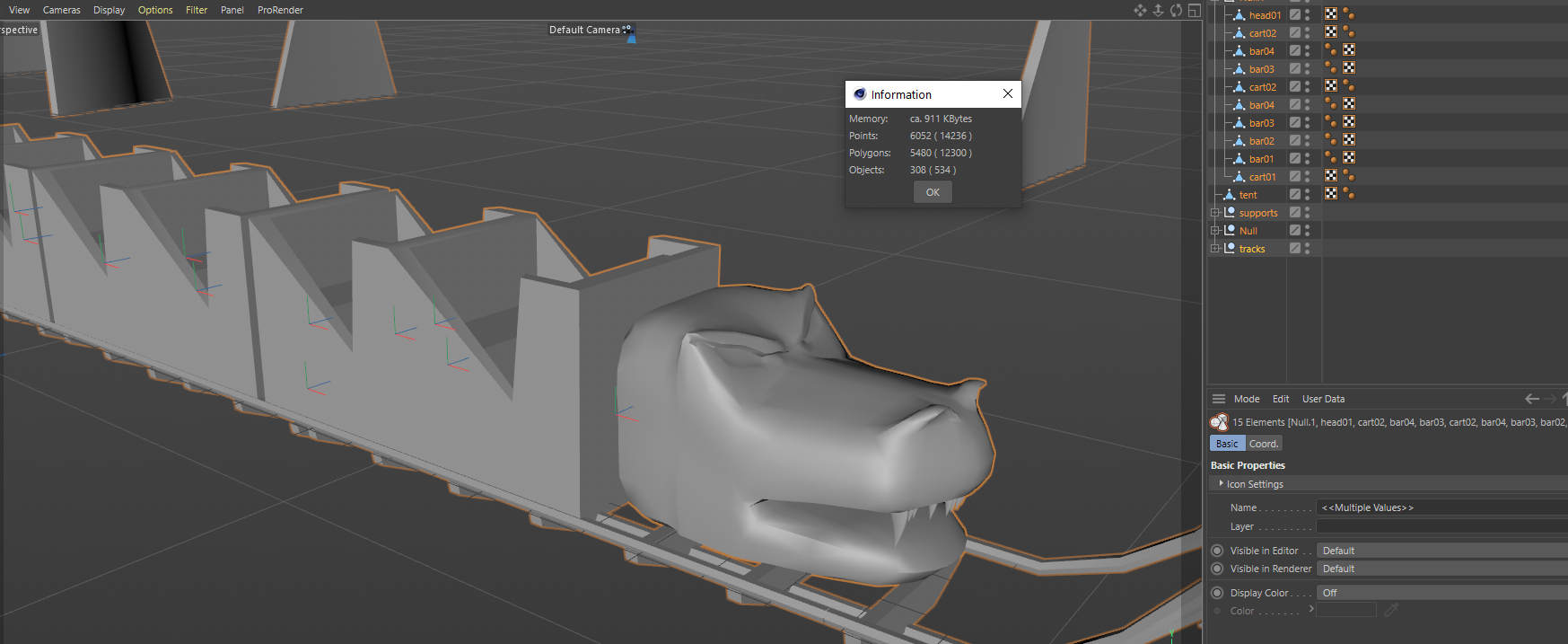Click the 15 Elements multi-object icon
The height and width of the screenshot is (644, 1568).
click(1219, 422)
